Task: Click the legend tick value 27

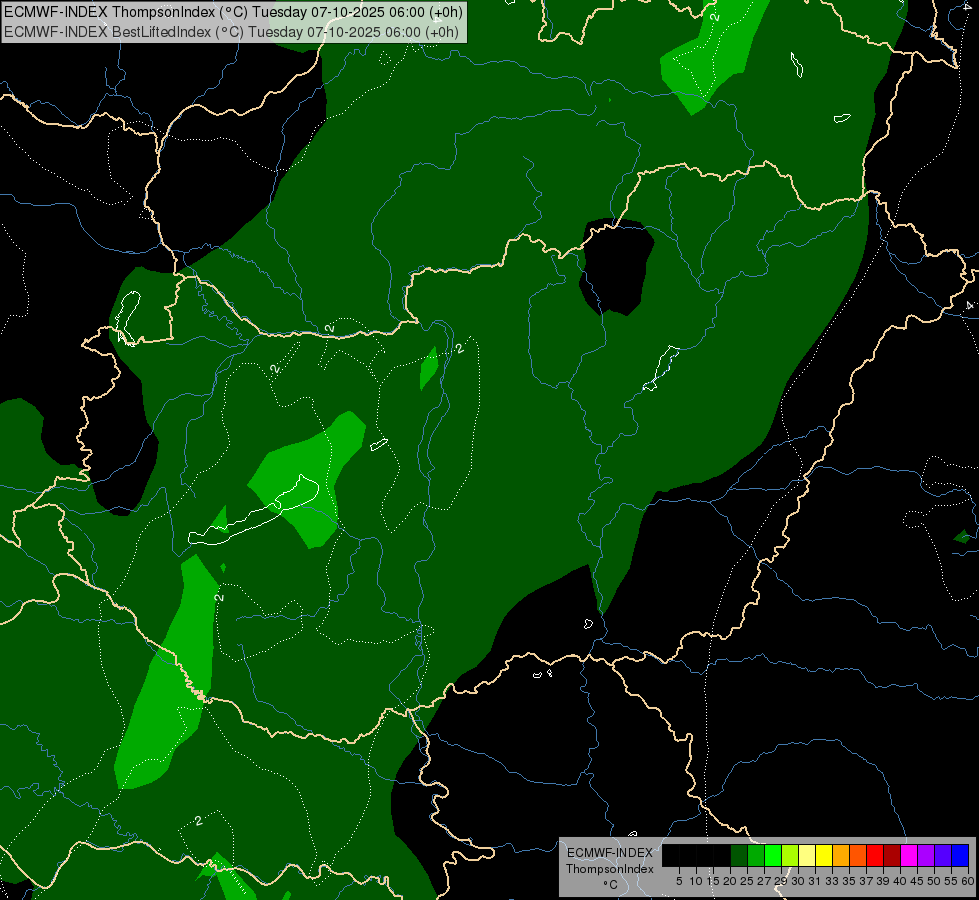Action: click(764, 881)
